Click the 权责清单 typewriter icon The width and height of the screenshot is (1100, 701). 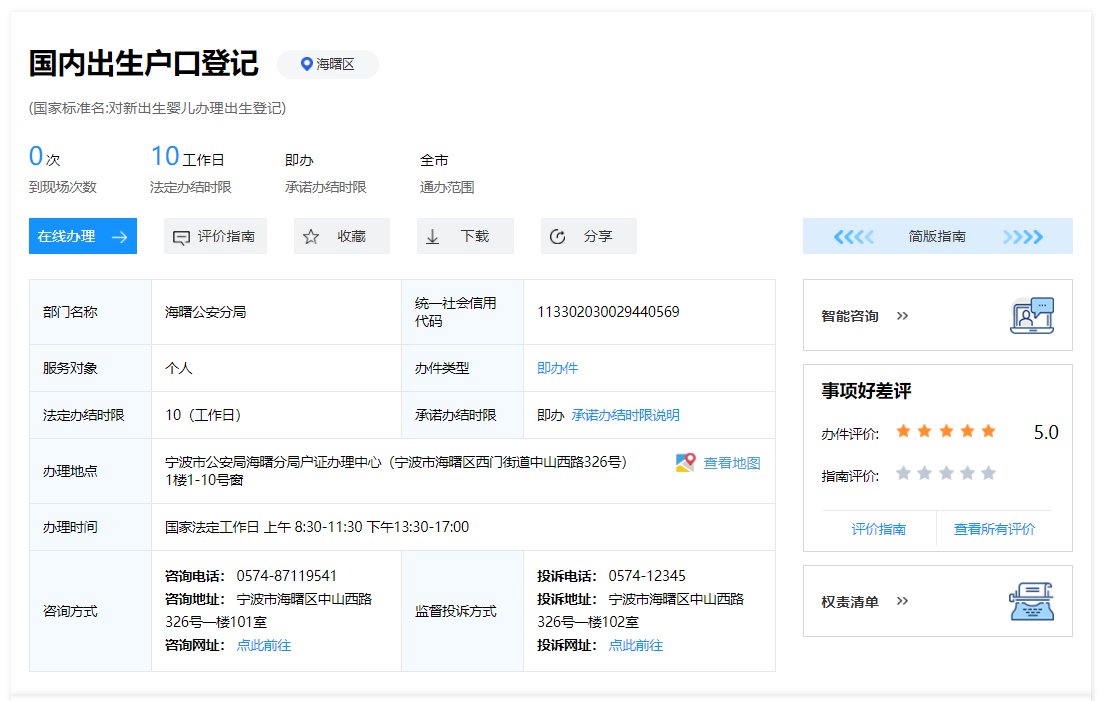pos(1032,602)
